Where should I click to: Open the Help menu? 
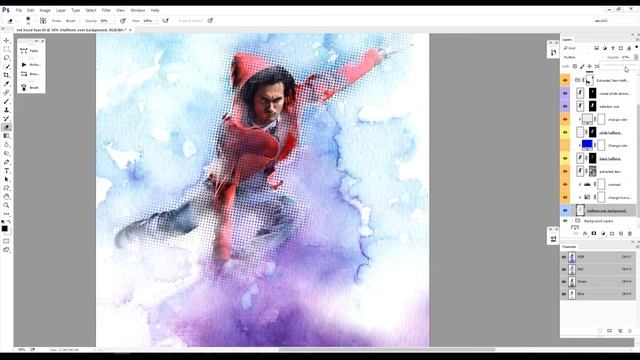point(155,10)
